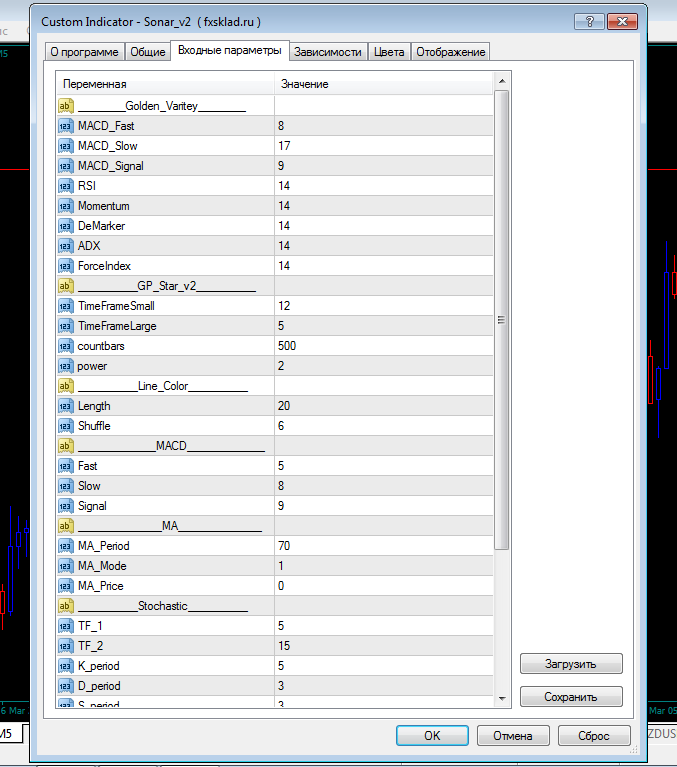Click the Загрузить button

pos(571,664)
